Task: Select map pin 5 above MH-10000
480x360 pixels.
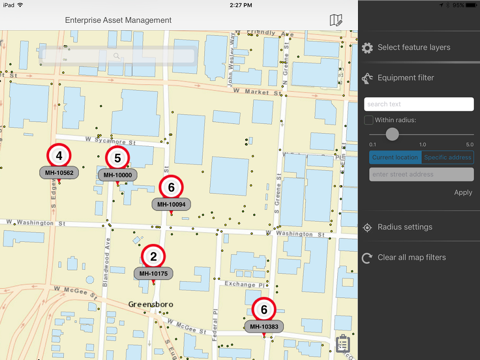Action: (117, 158)
